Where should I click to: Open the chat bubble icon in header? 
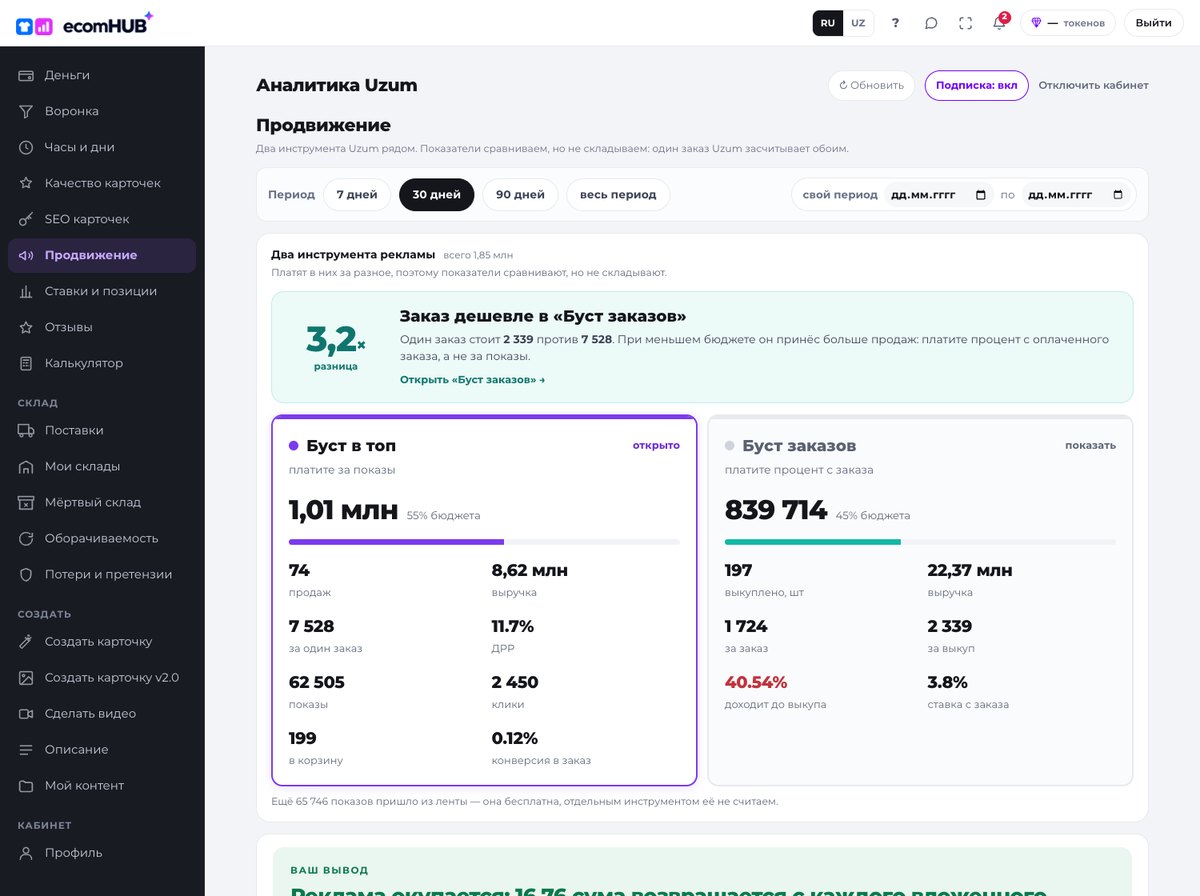(931, 23)
